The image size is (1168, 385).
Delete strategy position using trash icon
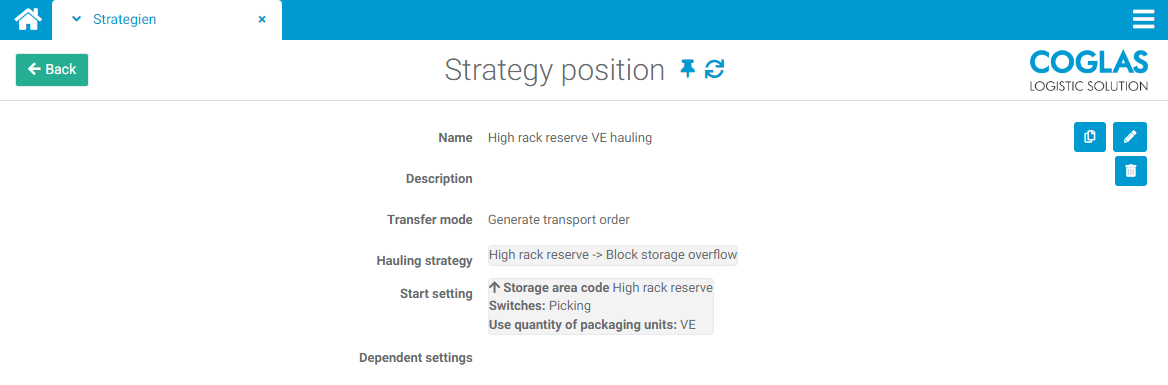pos(1131,171)
